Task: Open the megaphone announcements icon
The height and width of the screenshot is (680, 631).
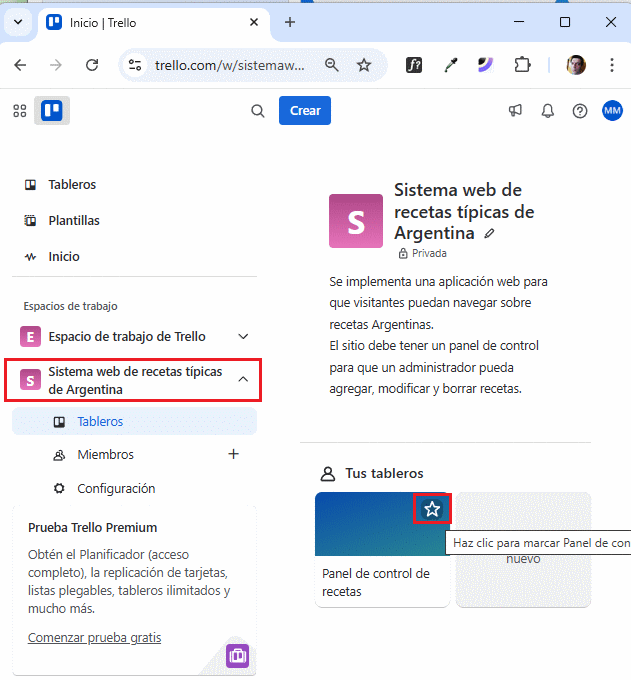Action: (515, 111)
